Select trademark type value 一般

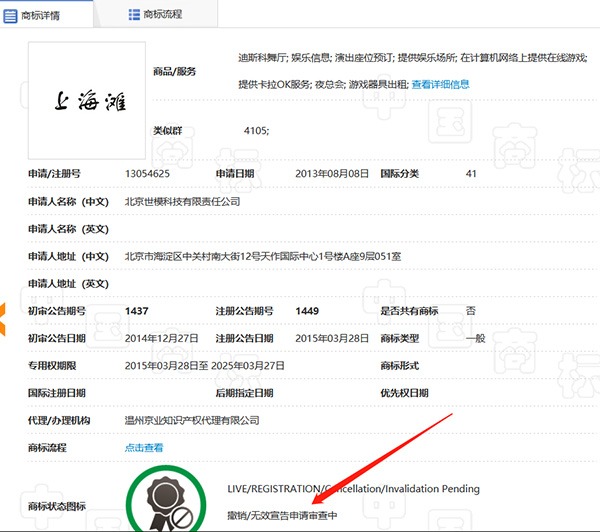coord(475,338)
